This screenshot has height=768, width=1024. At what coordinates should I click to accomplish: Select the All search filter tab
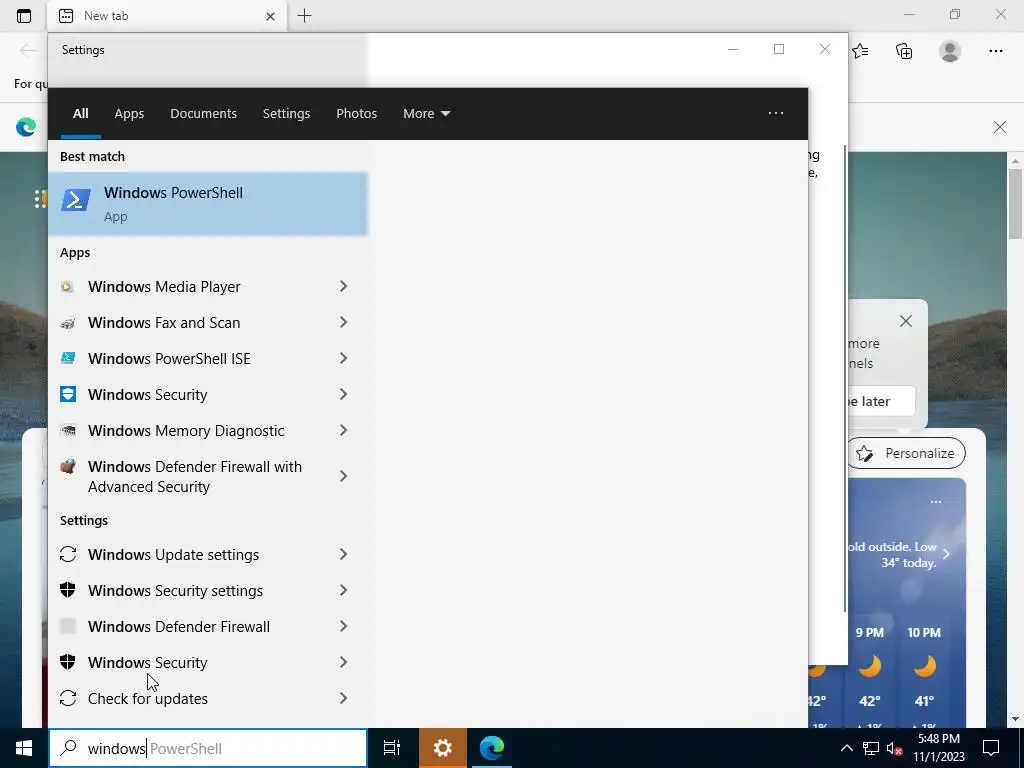80,114
